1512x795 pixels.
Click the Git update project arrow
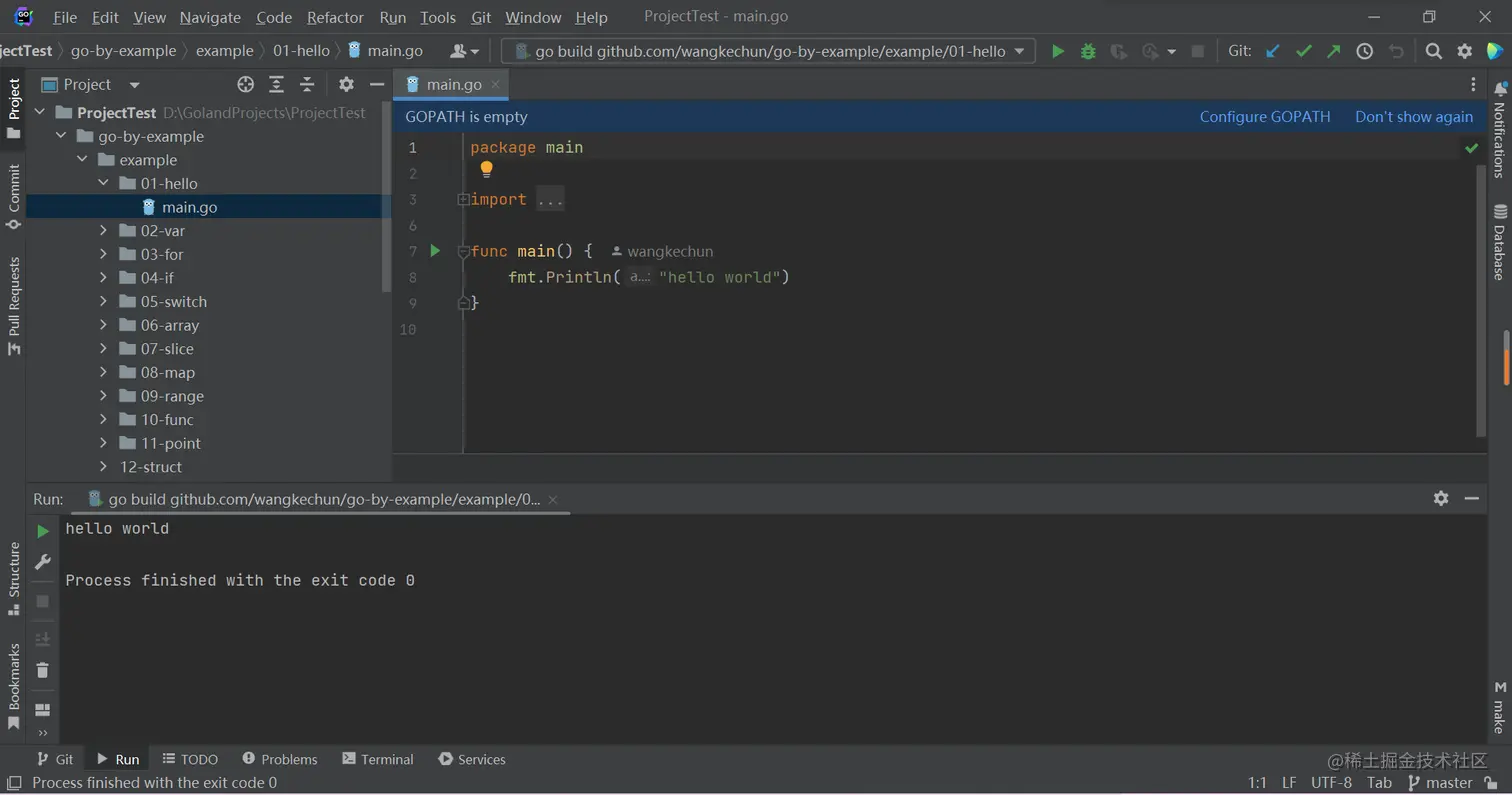(1272, 51)
